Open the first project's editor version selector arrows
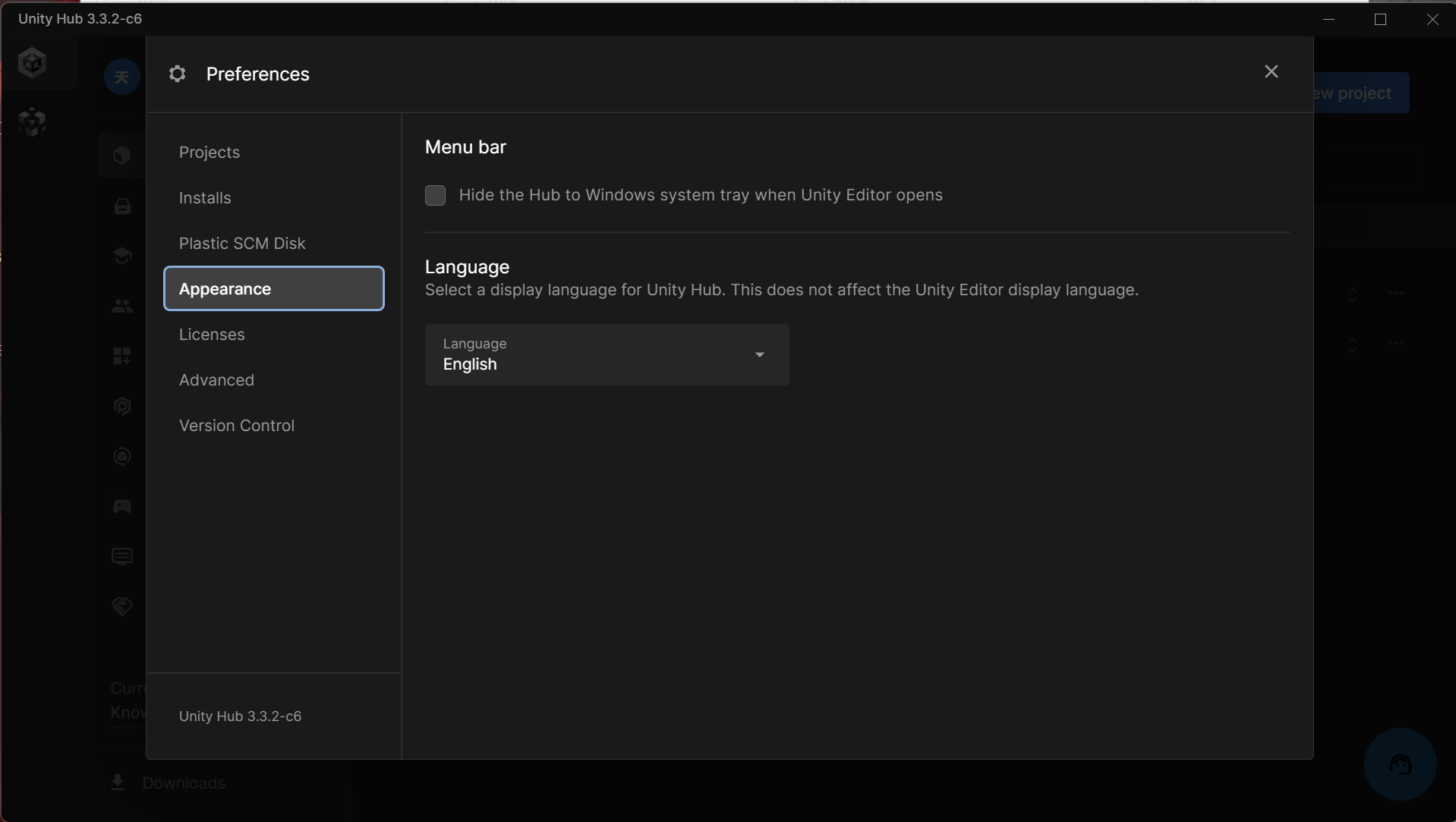 [x=1352, y=294]
